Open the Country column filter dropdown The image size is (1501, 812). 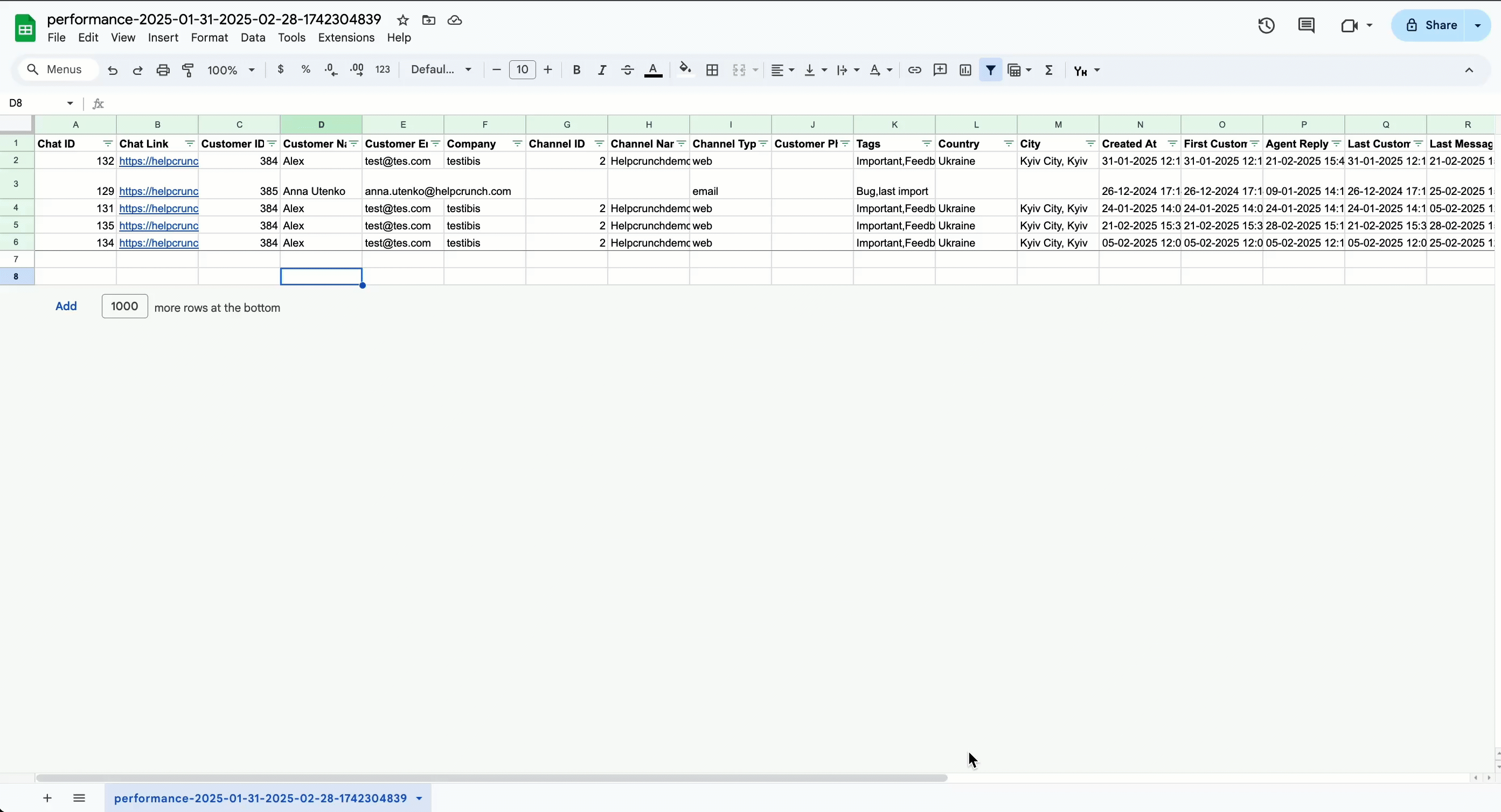[x=1008, y=144]
